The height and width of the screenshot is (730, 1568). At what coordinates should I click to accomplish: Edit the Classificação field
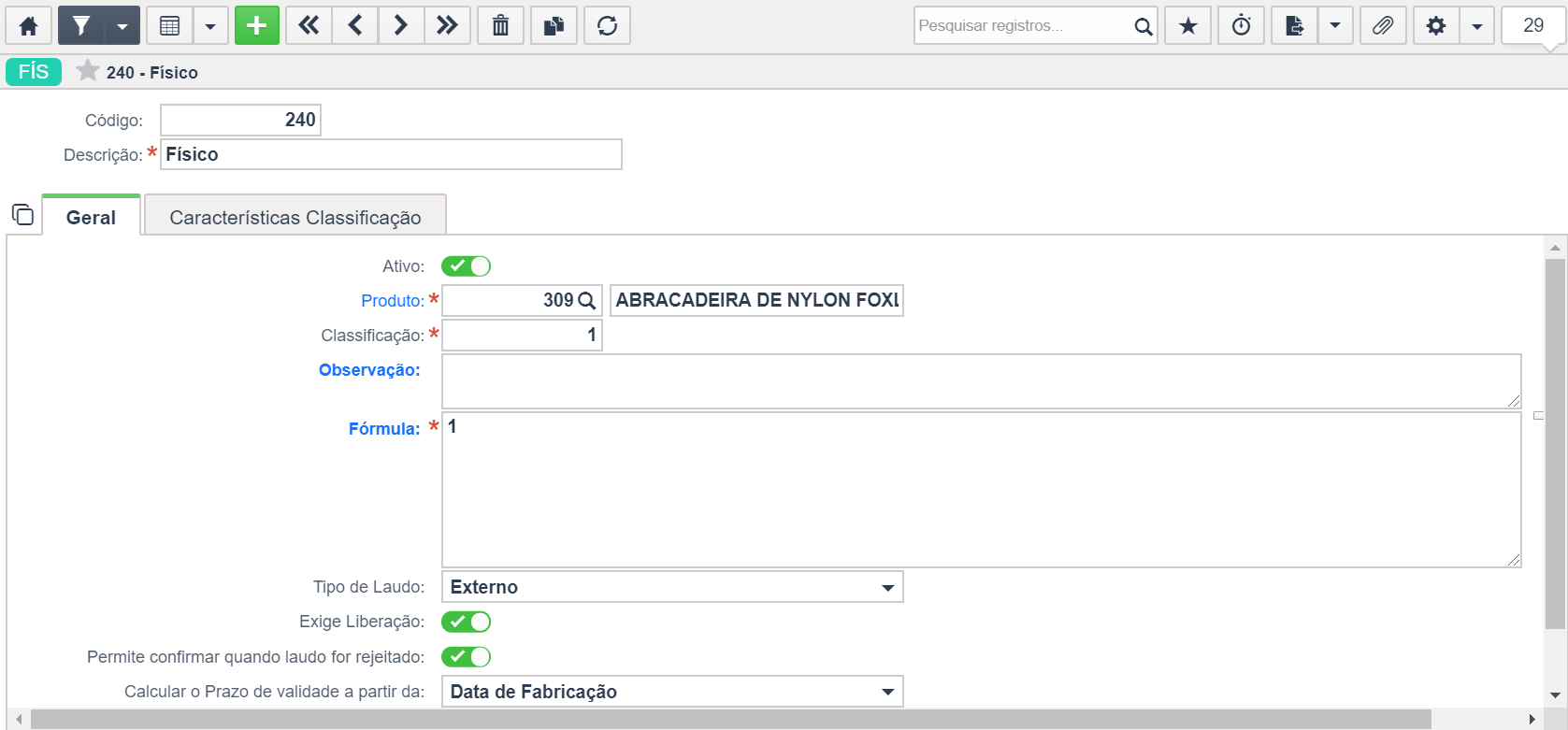coord(522,335)
